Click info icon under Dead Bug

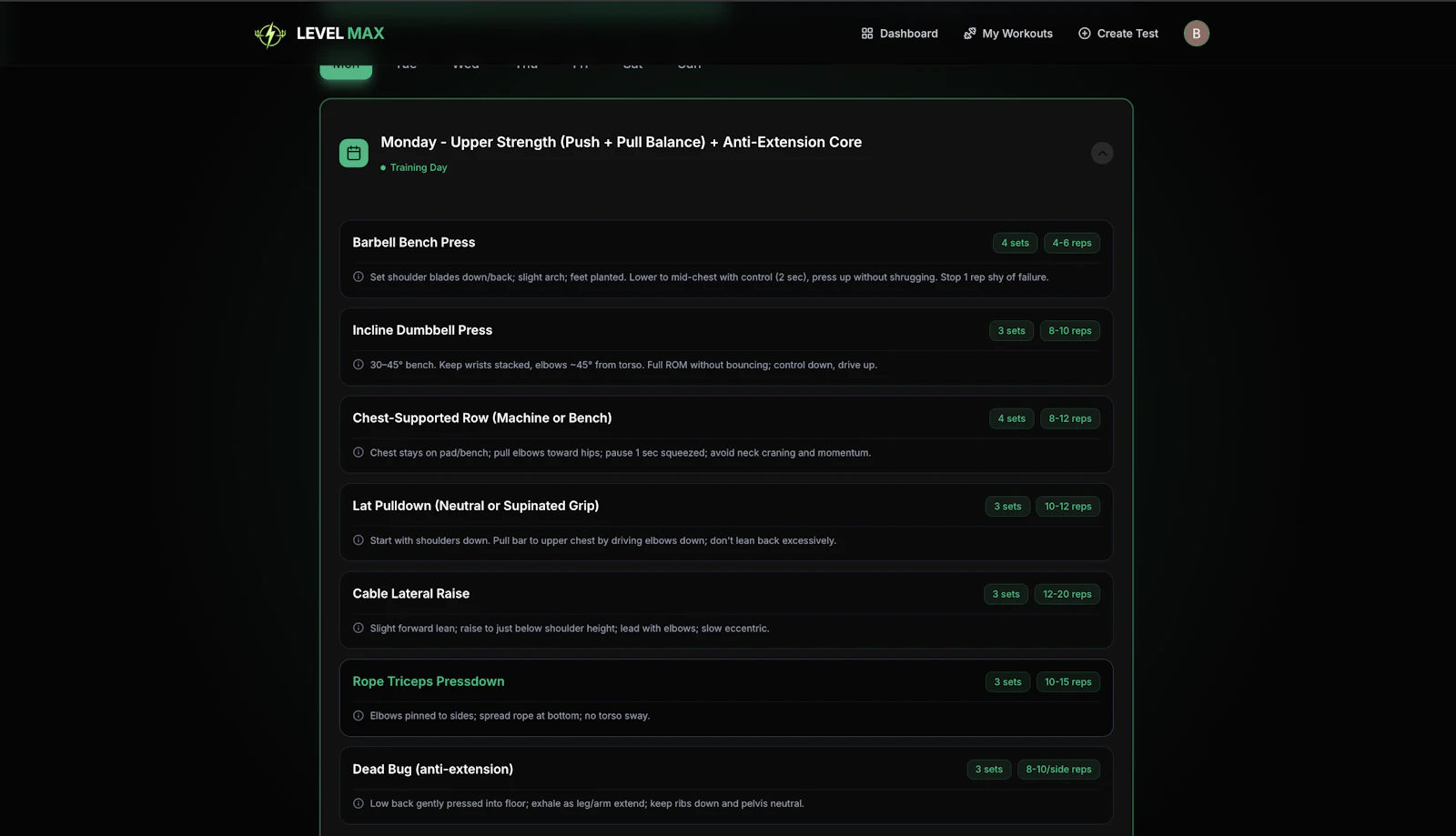coord(359,803)
